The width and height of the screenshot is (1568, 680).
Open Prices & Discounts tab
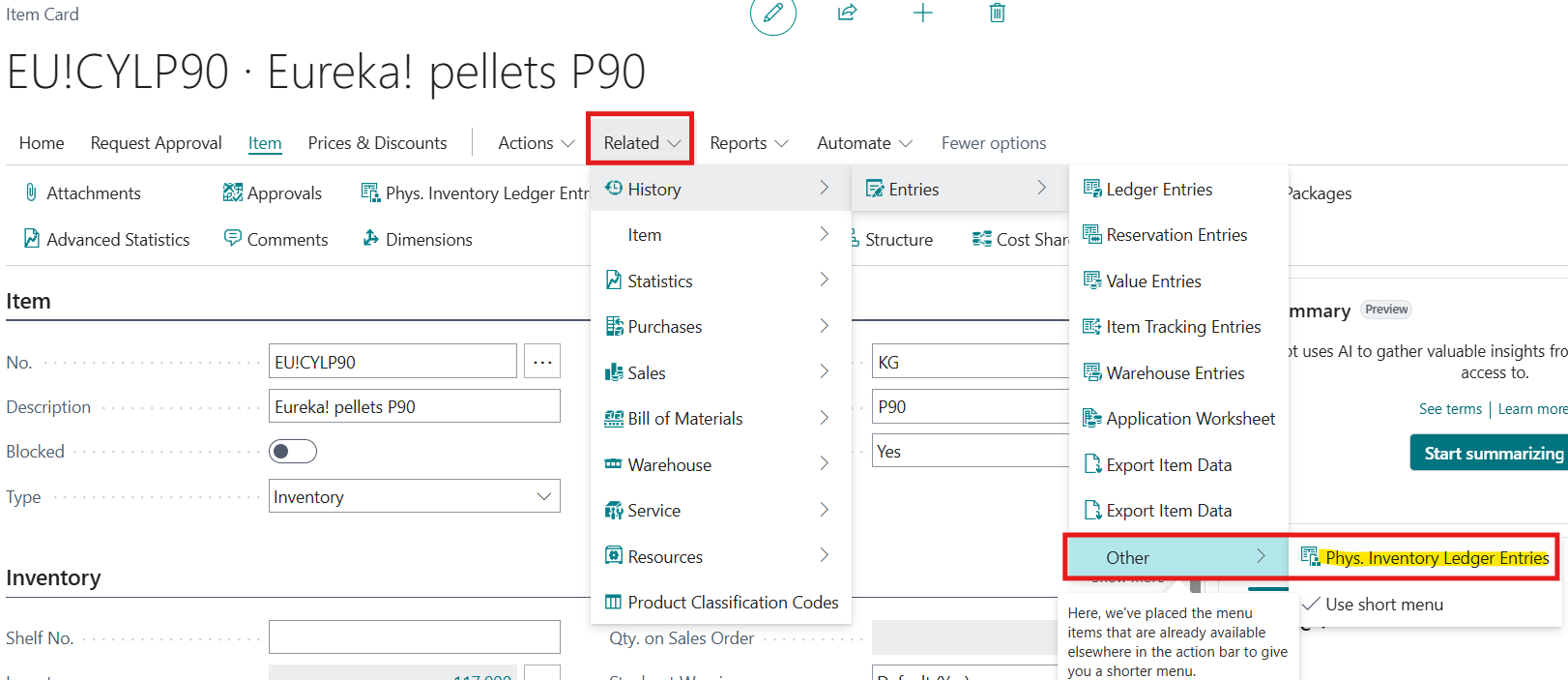[377, 142]
